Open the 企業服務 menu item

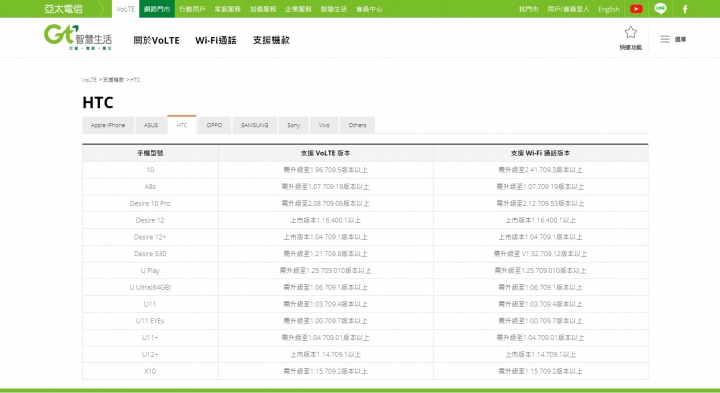point(298,9)
